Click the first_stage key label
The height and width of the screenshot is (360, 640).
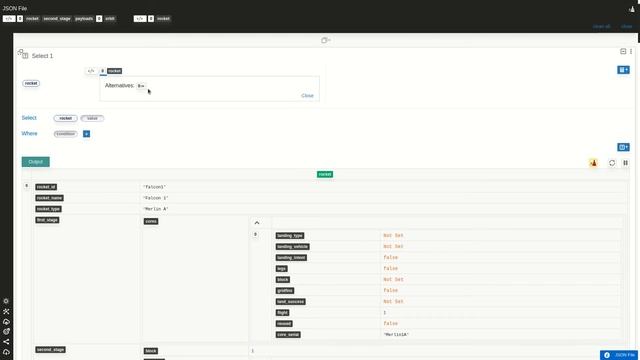(x=47, y=220)
